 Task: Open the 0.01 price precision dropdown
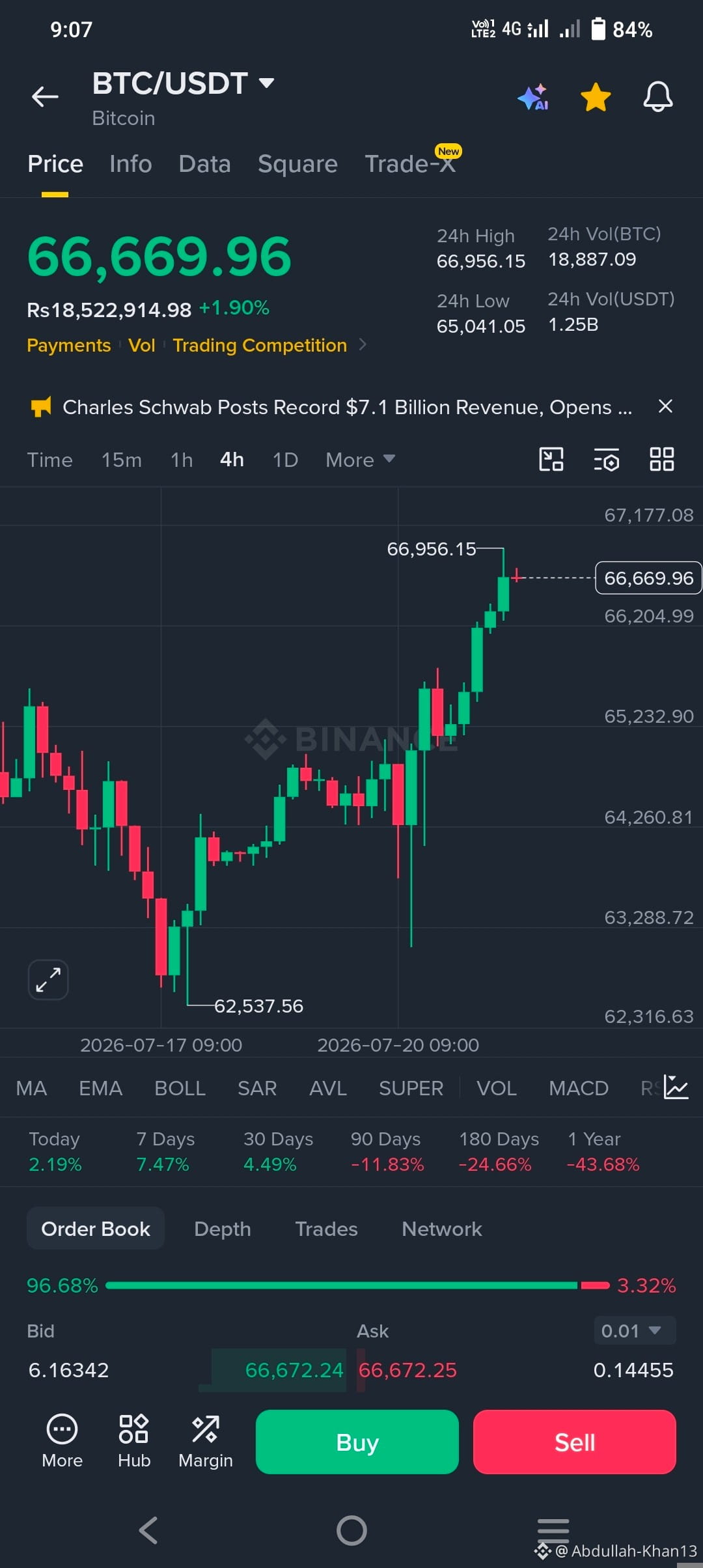pos(635,1331)
